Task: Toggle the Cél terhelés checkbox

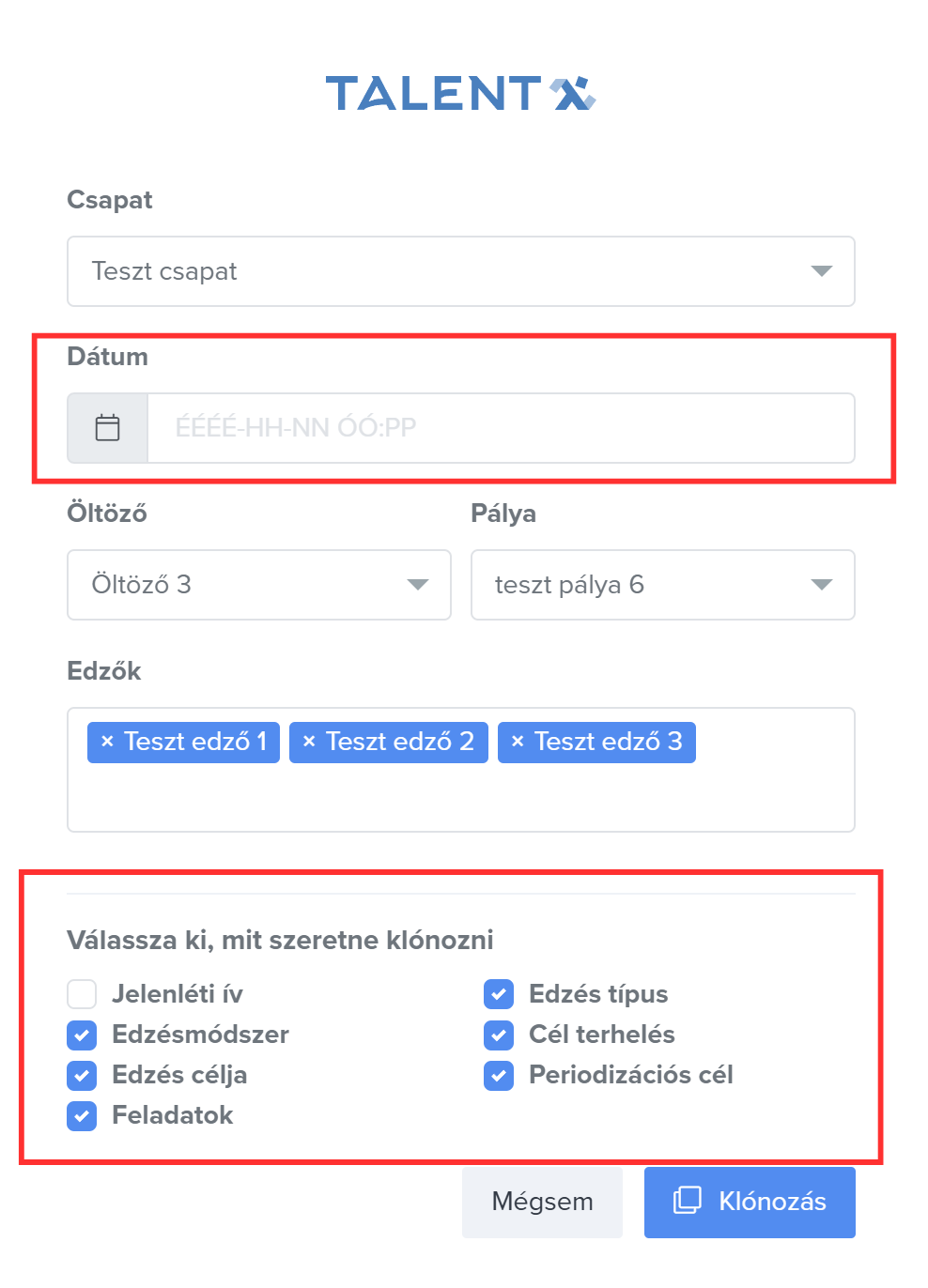Action: click(499, 1035)
